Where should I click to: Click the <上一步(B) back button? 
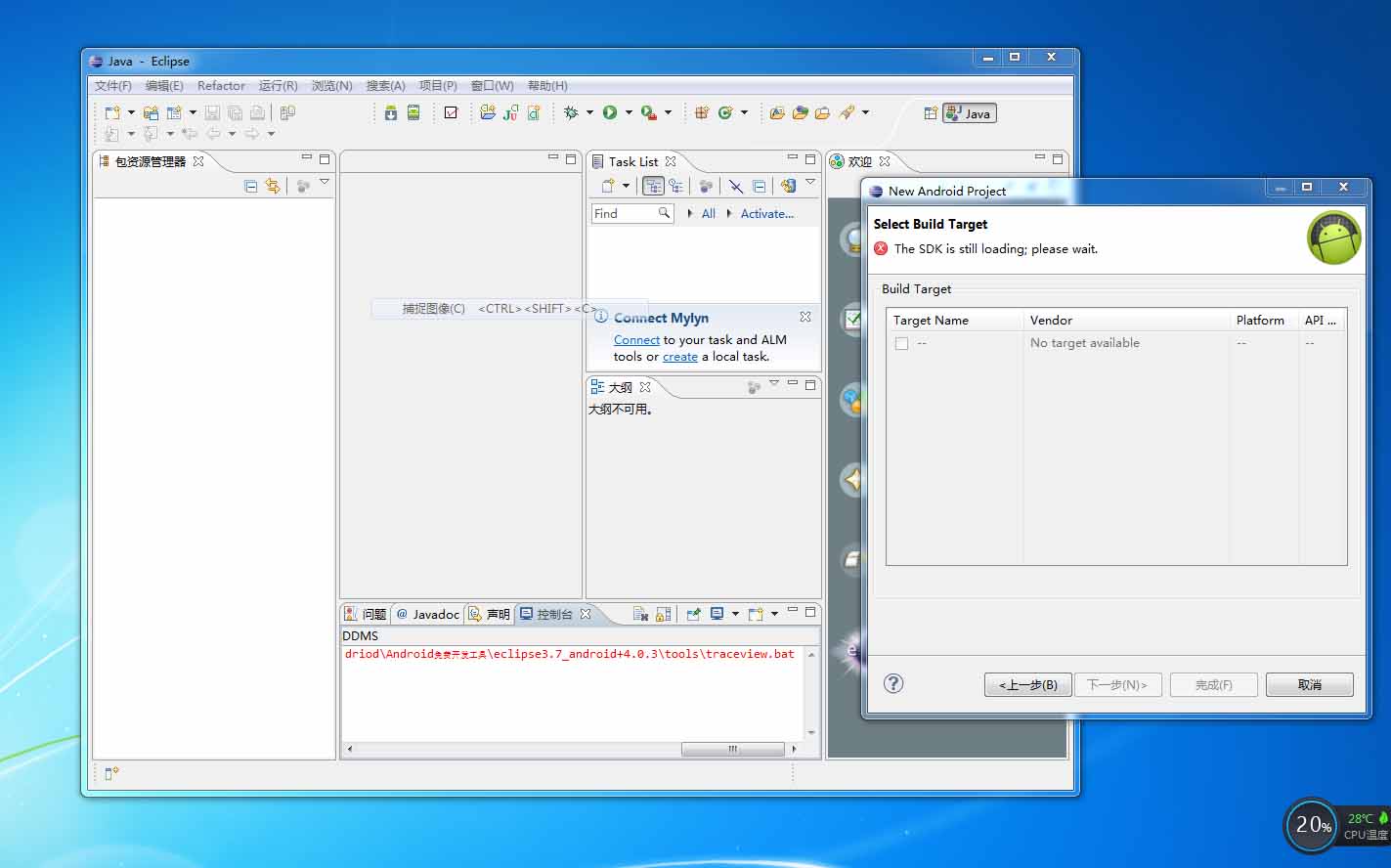[1027, 684]
